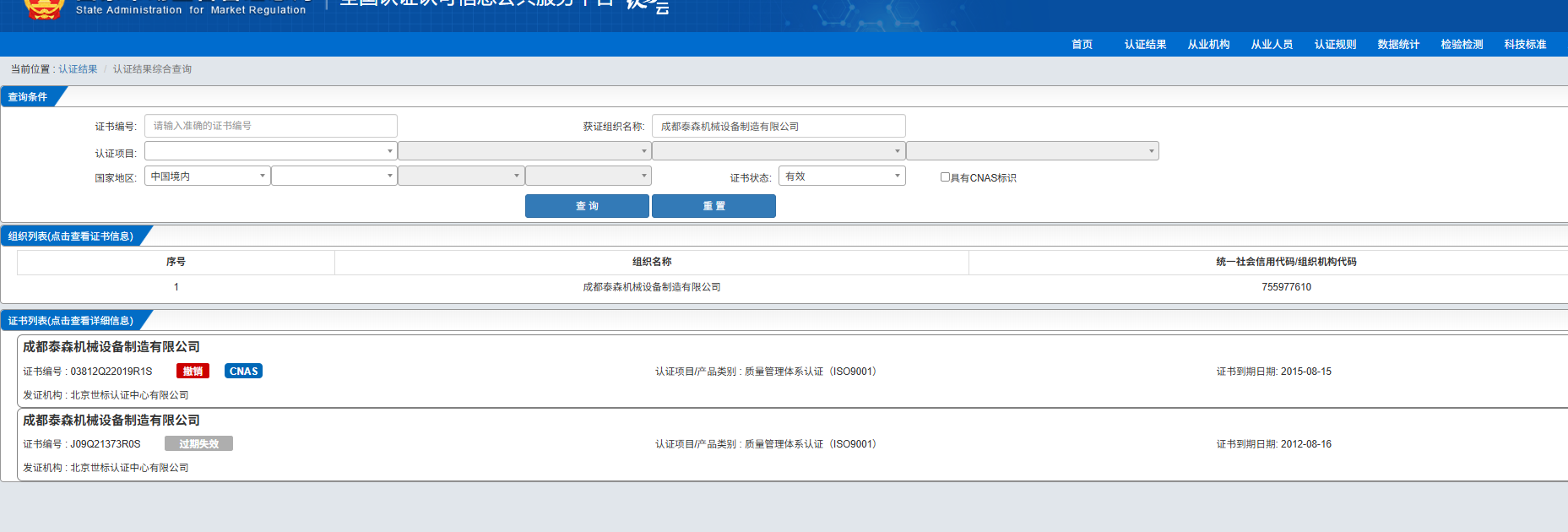Click the 查询 search button

click(587, 206)
